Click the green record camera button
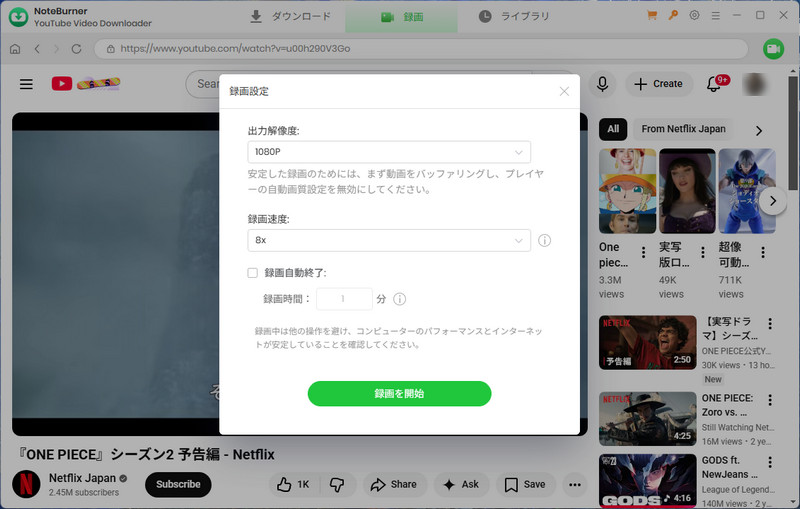800x509 pixels. tap(773, 49)
